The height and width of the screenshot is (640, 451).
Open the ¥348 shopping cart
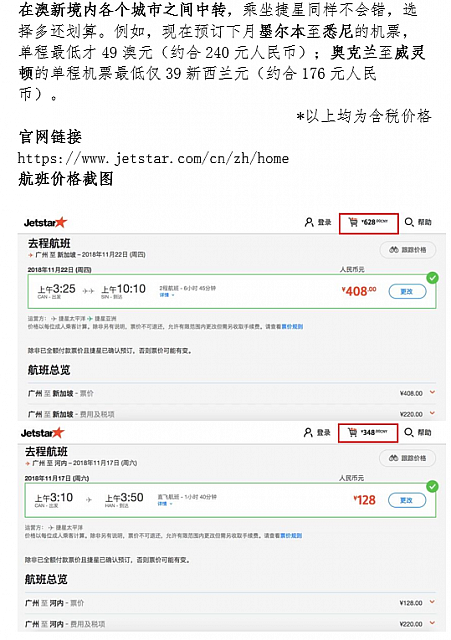pyautogui.click(x=368, y=432)
